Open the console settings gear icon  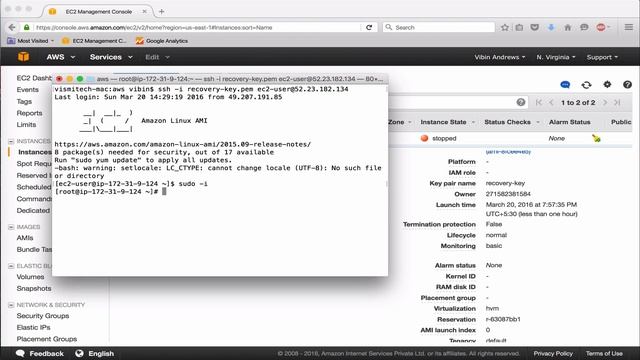pos(607,84)
